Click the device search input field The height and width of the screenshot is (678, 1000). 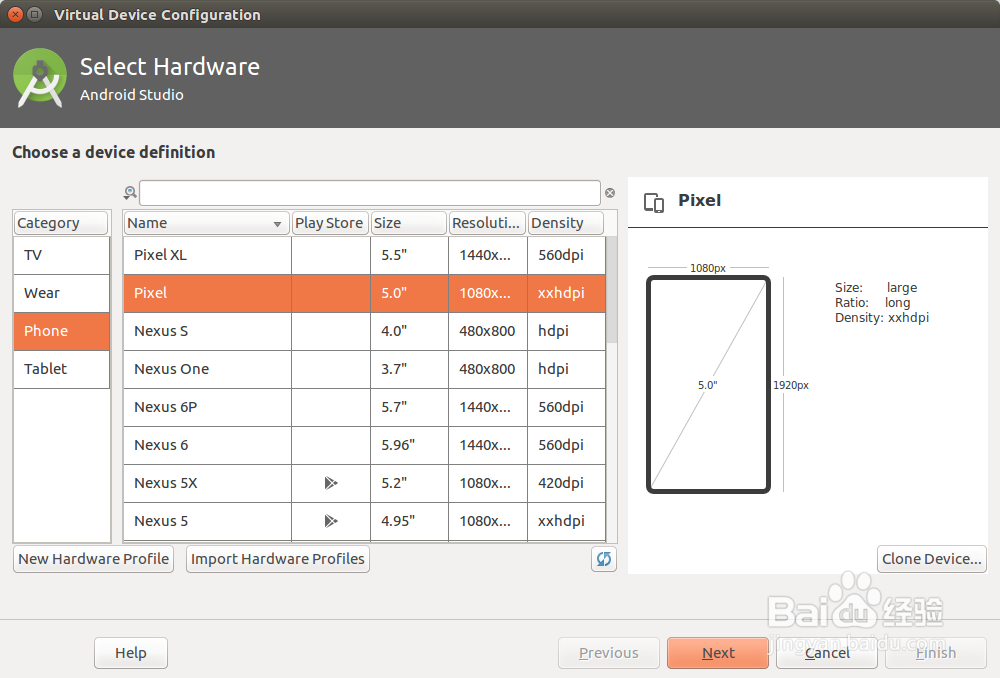coord(370,193)
